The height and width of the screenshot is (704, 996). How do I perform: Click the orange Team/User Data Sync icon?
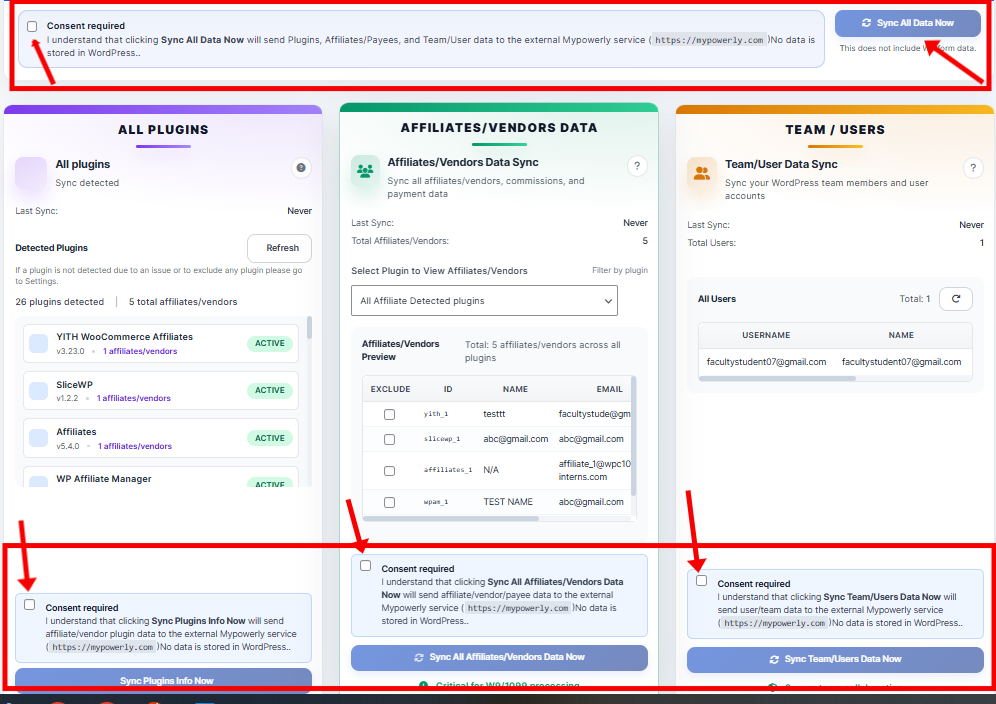[700, 172]
